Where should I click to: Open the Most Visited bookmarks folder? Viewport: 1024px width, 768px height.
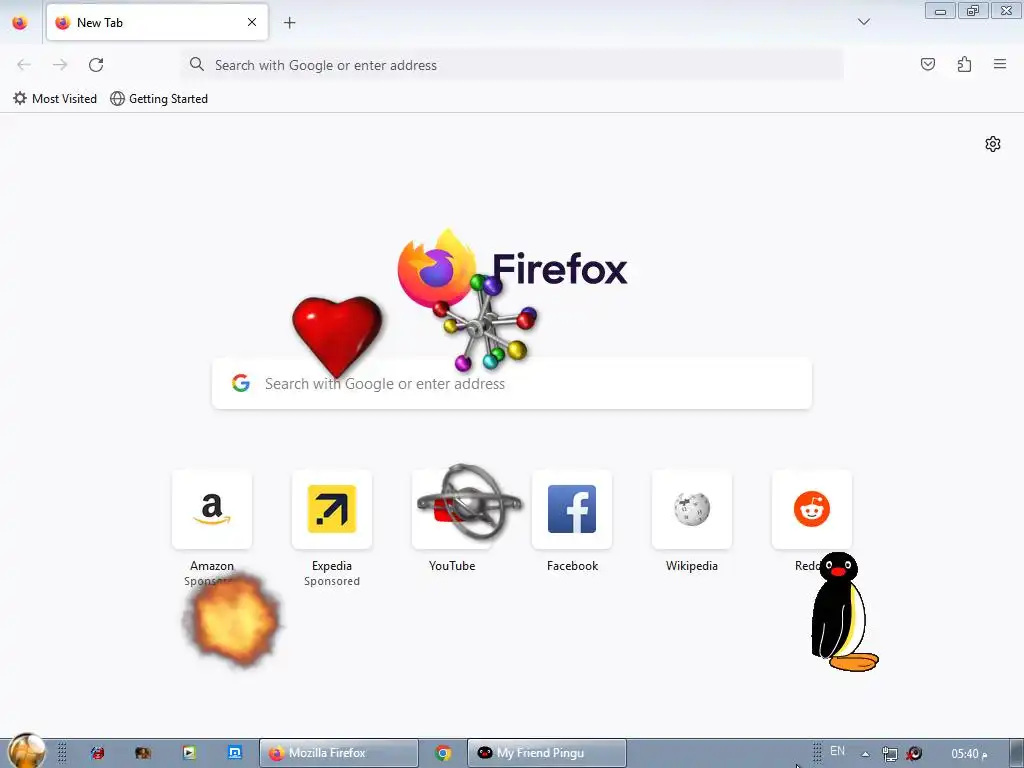(x=55, y=99)
